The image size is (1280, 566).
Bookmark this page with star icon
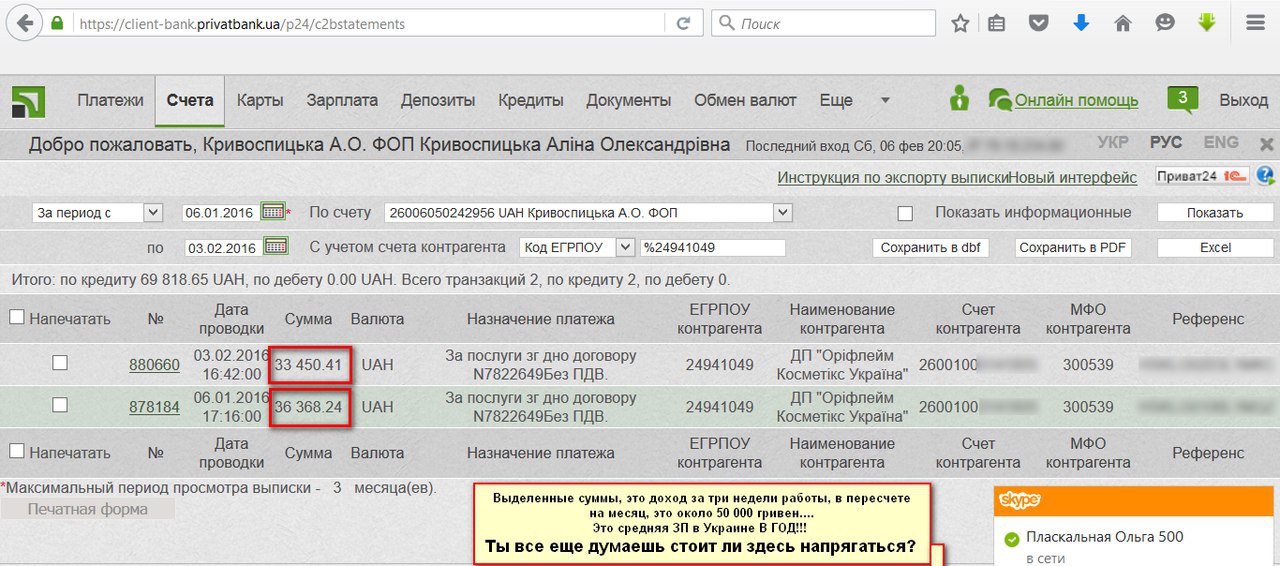click(x=960, y=23)
